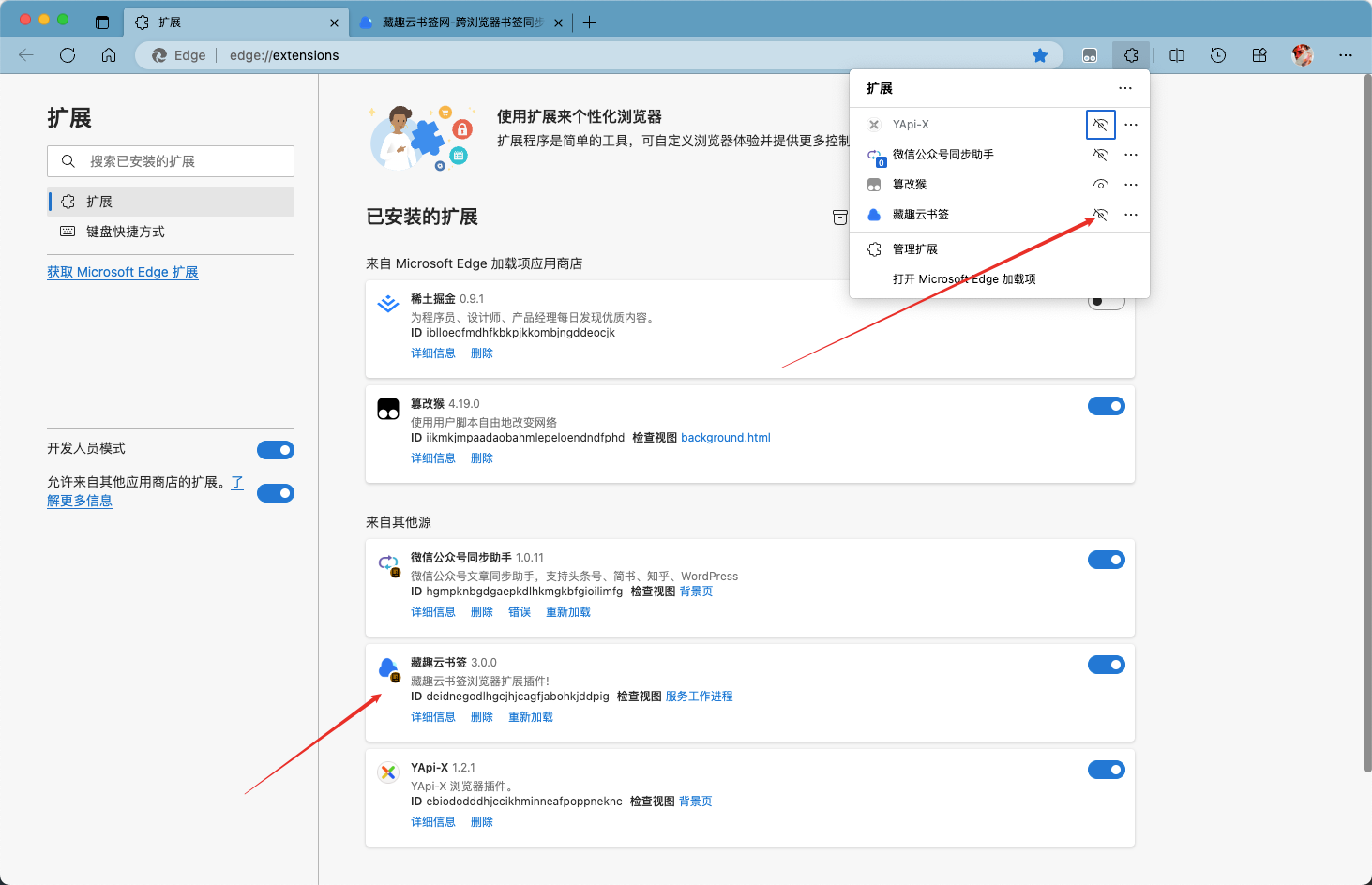Click the favorites star in address bar
1372x885 pixels.
point(1040,55)
